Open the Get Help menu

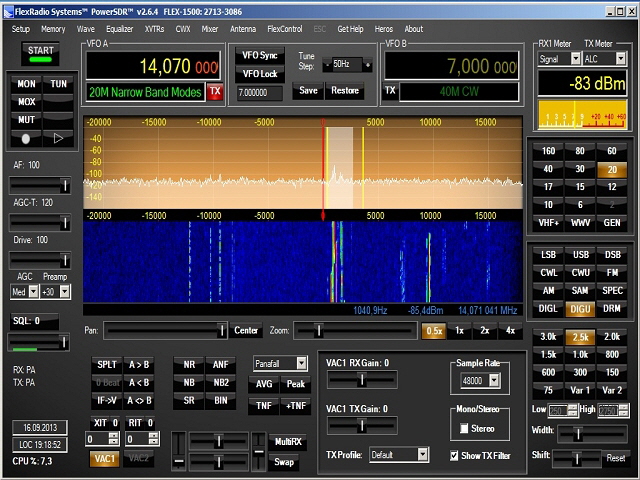pyautogui.click(x=350, y=29)
